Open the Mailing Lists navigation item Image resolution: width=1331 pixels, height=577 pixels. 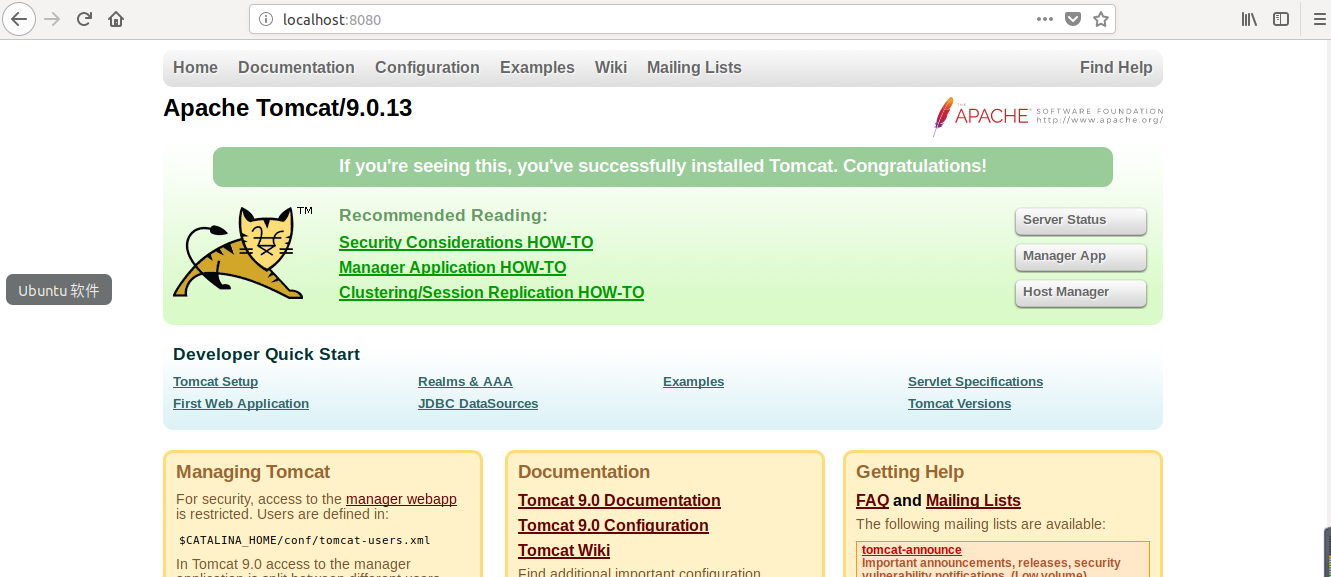694,68
